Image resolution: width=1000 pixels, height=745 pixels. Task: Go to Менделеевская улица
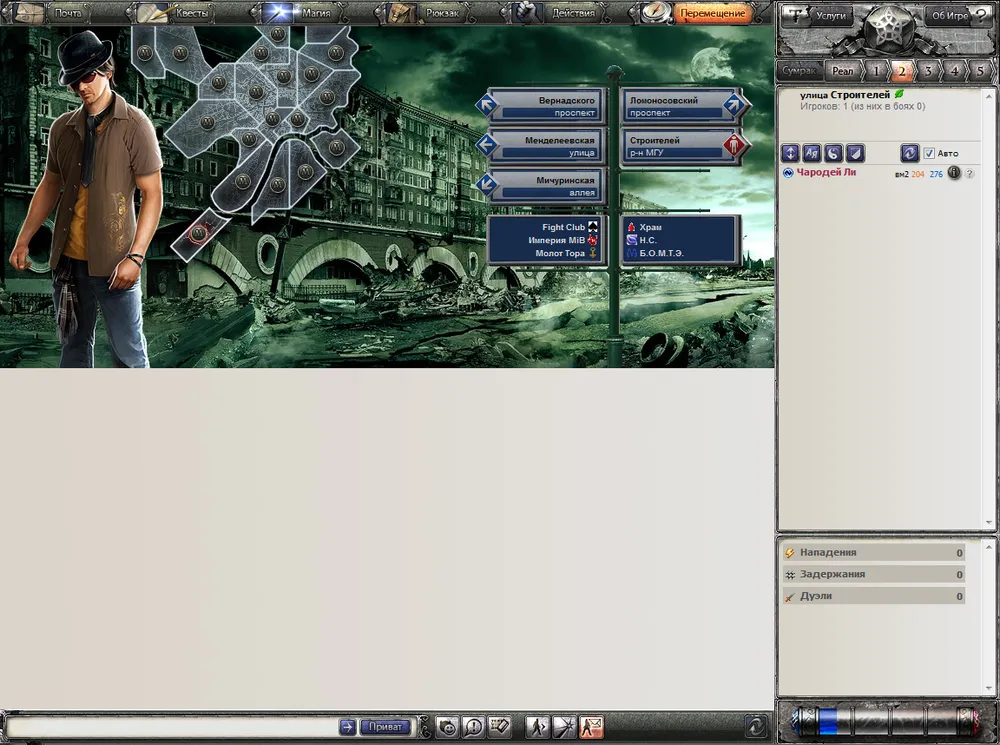click(x=546, y=146)
